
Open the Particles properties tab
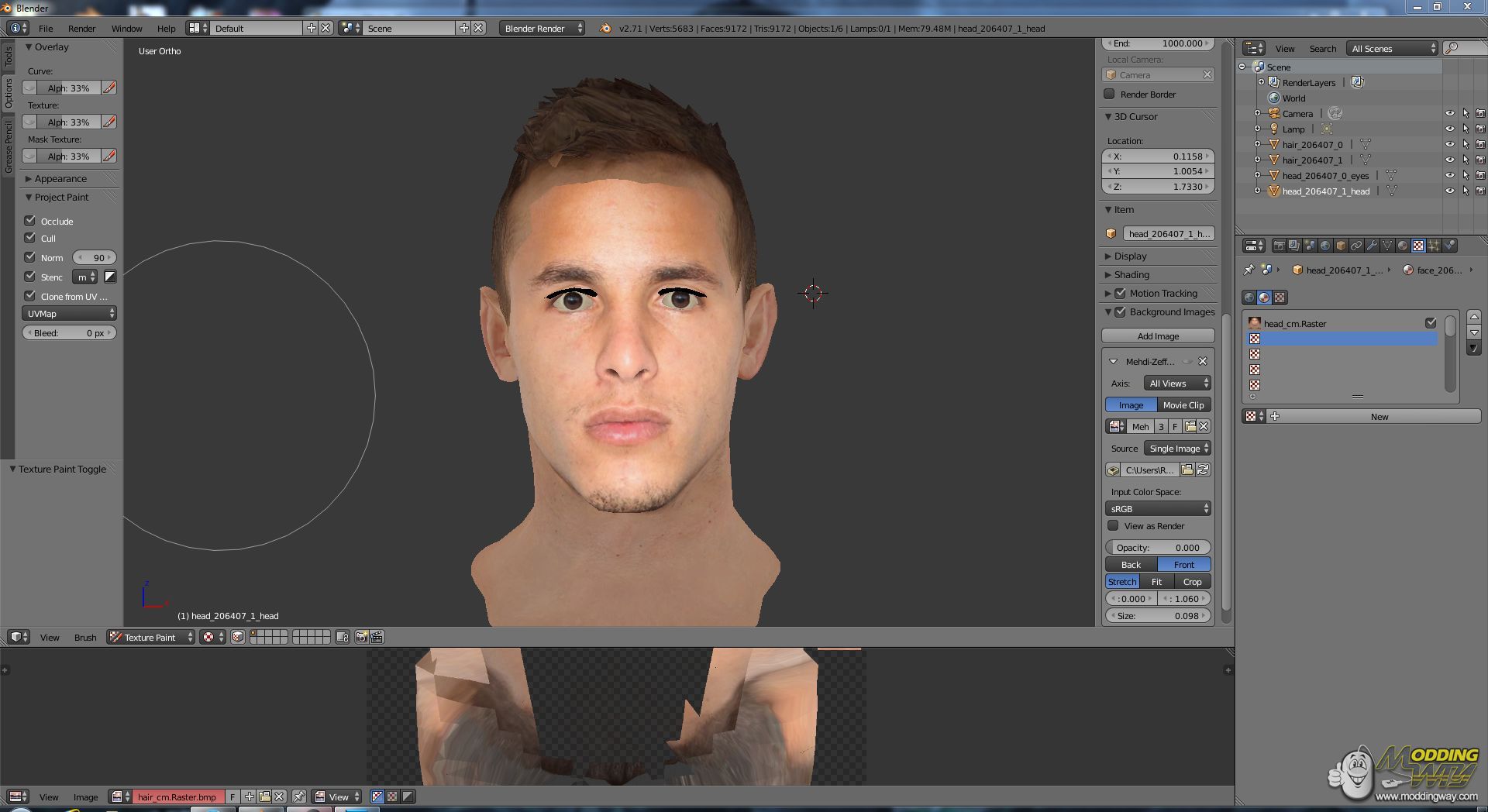[x=1434, y=246]
